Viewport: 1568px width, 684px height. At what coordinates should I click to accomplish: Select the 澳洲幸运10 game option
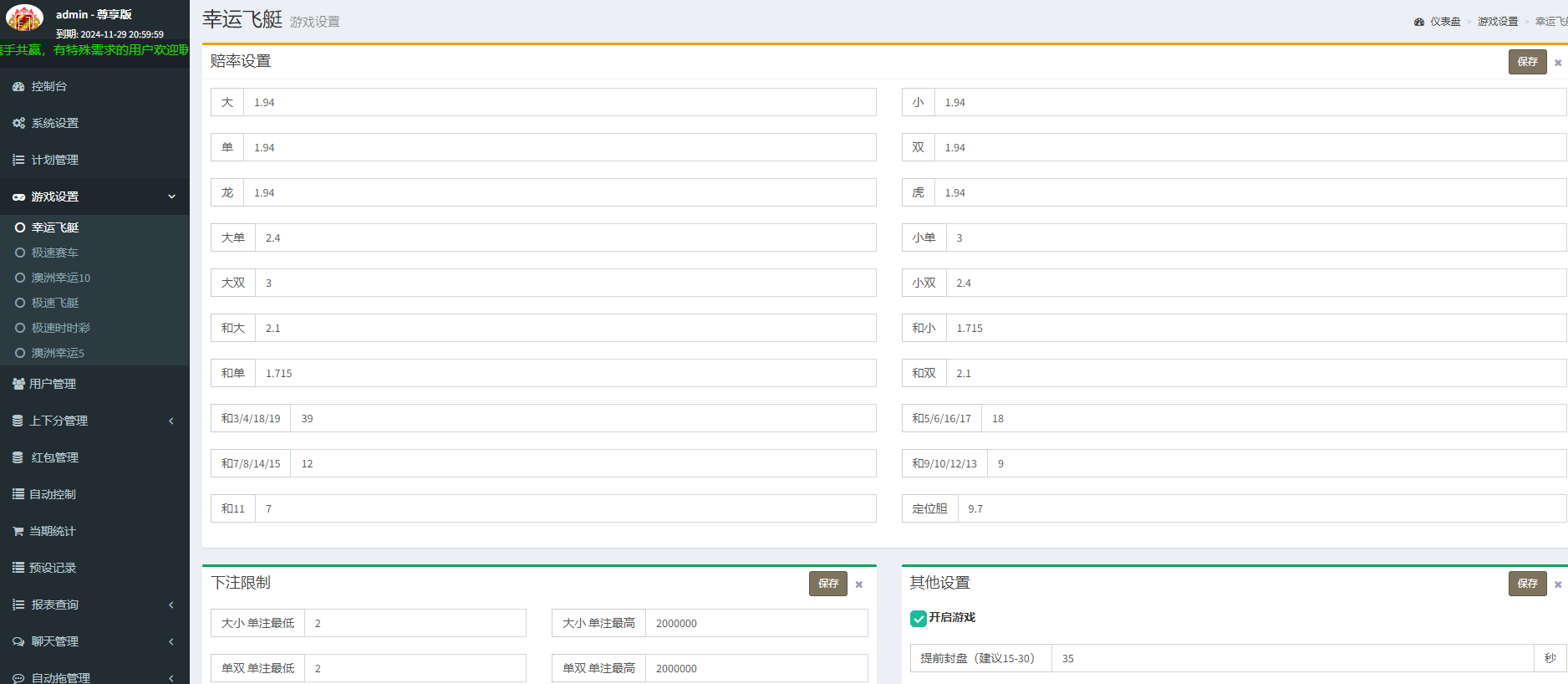tap(60, 278)
